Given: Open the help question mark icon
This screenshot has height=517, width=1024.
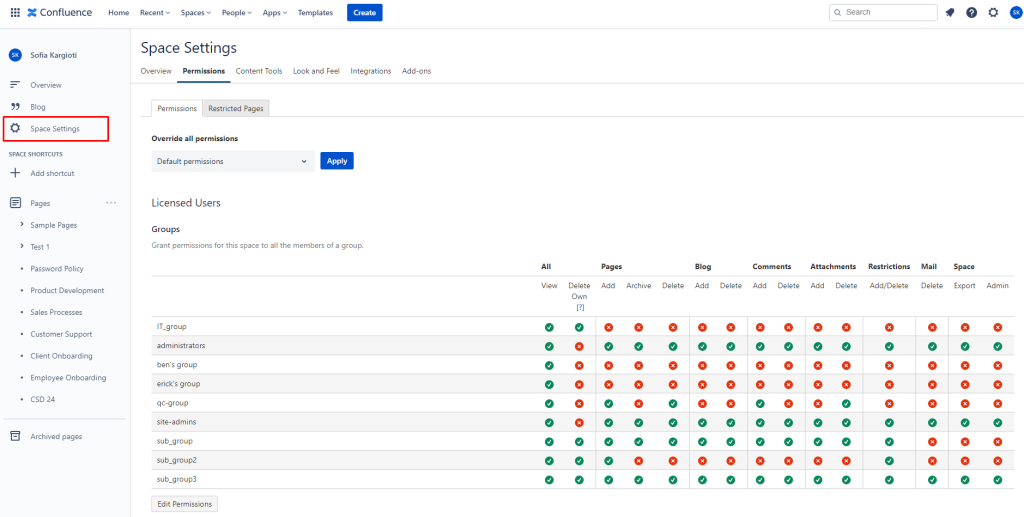Looking at the screenshot, I should (x=971, y=12).
